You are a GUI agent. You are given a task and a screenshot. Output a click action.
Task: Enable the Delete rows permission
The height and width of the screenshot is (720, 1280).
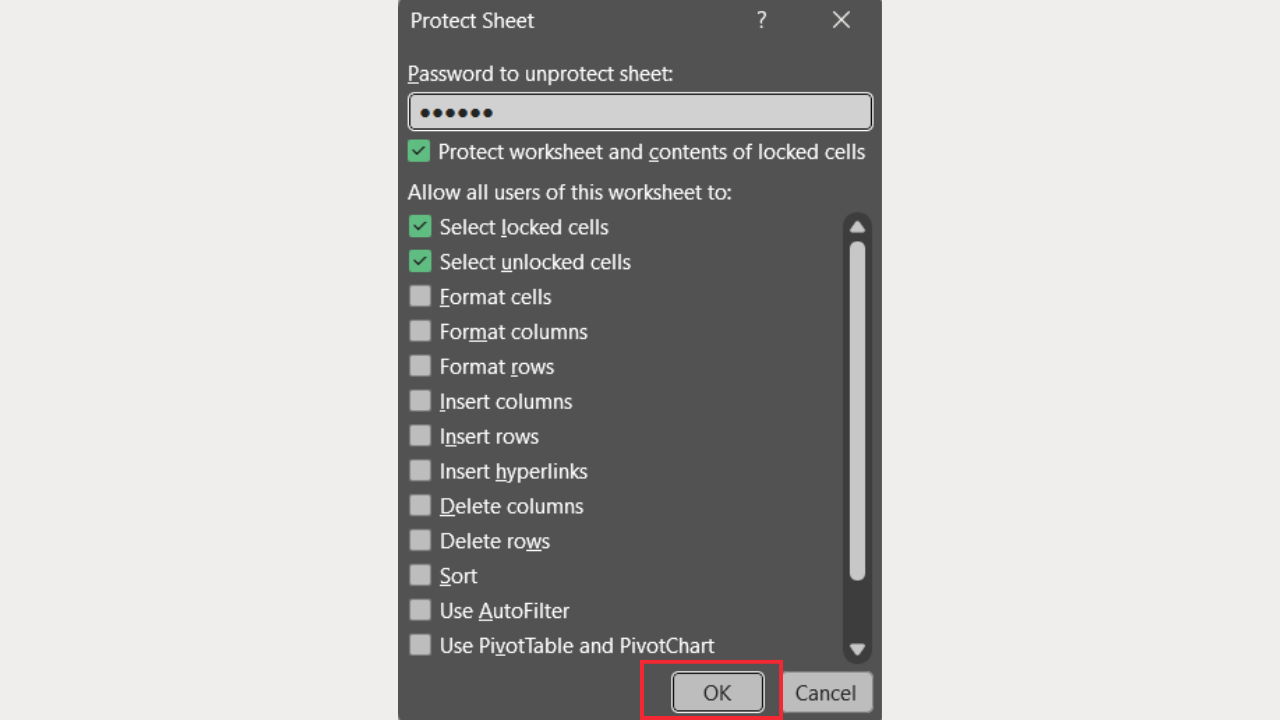click(x=420, y=541)
